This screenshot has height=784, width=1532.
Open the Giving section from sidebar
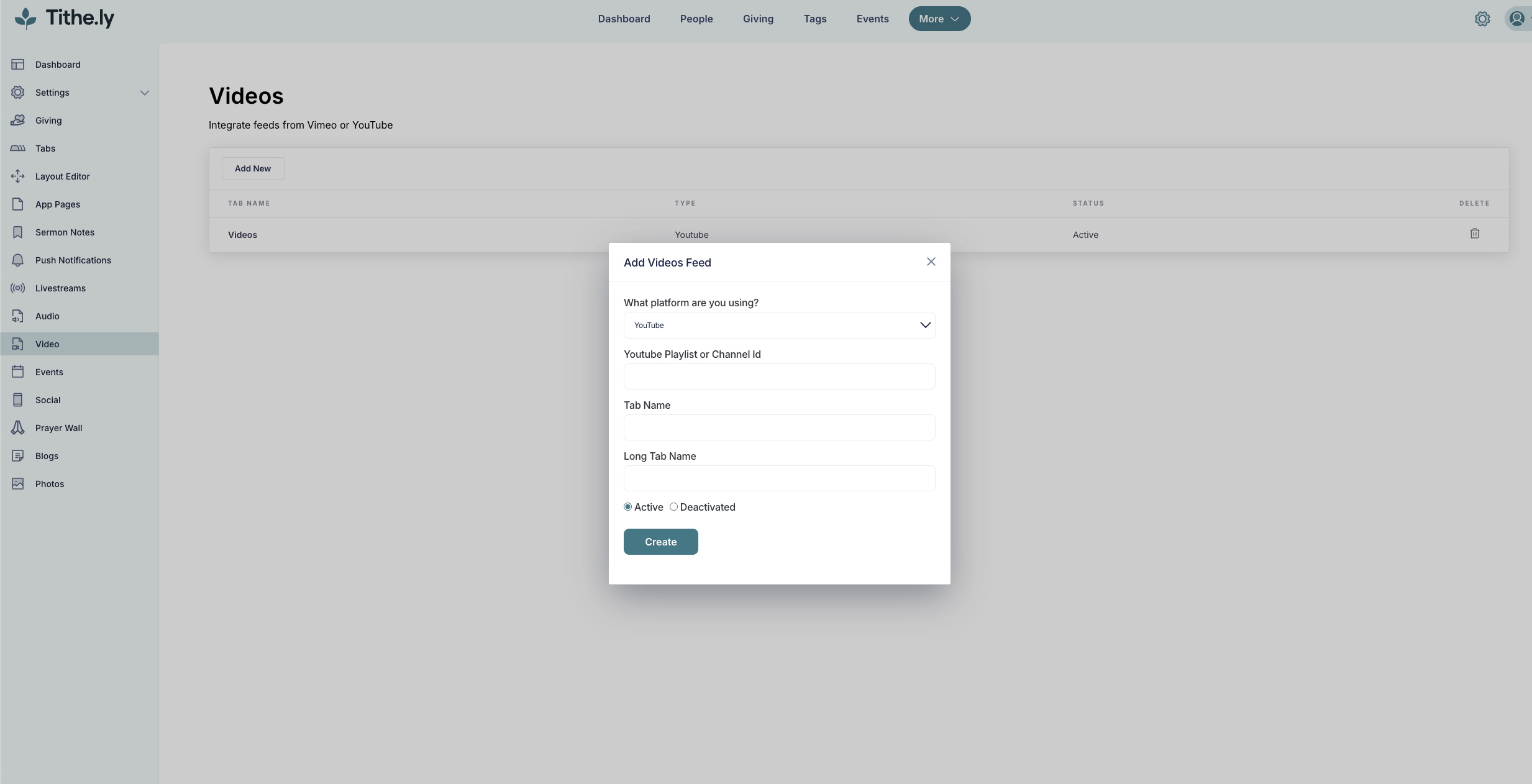point(48,120)
